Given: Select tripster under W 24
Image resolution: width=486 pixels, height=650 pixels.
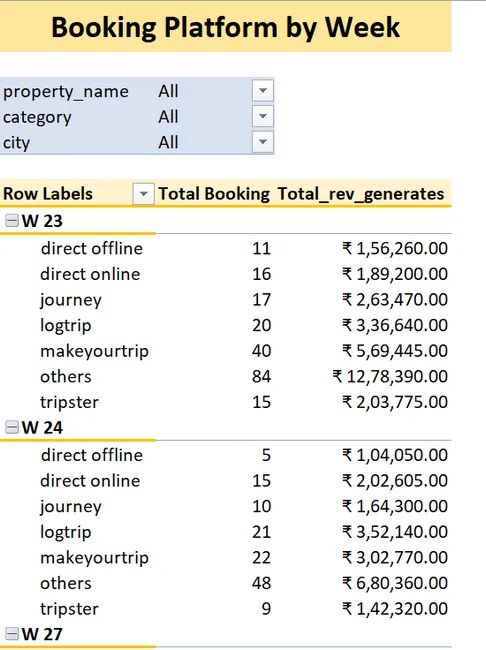Looking at the screenshot, I should tap(69, 610).
